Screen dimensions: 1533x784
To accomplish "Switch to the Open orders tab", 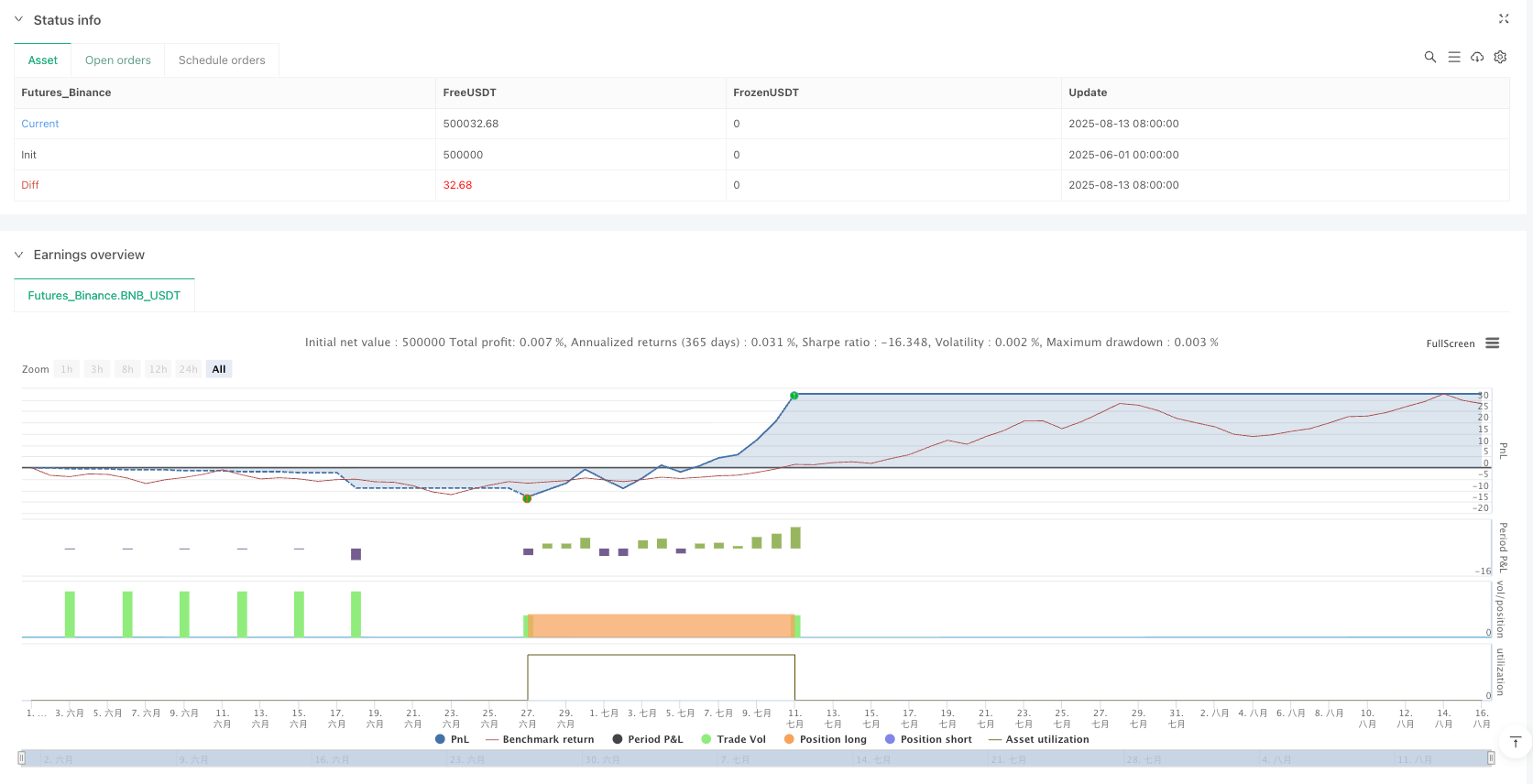I will click(117, 60).
